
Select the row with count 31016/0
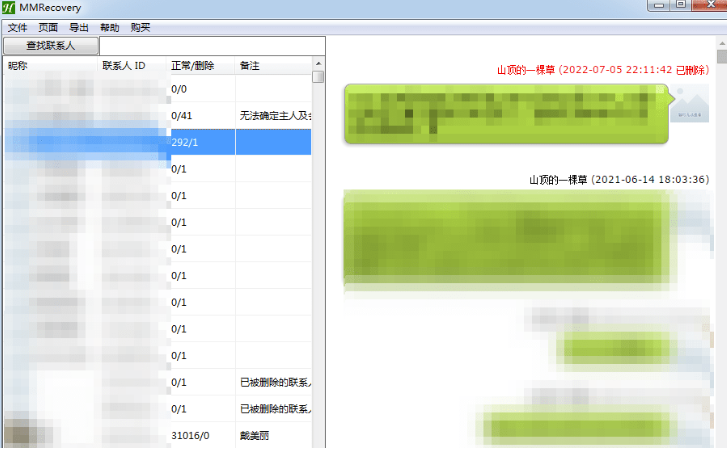(x=158, y=436)
